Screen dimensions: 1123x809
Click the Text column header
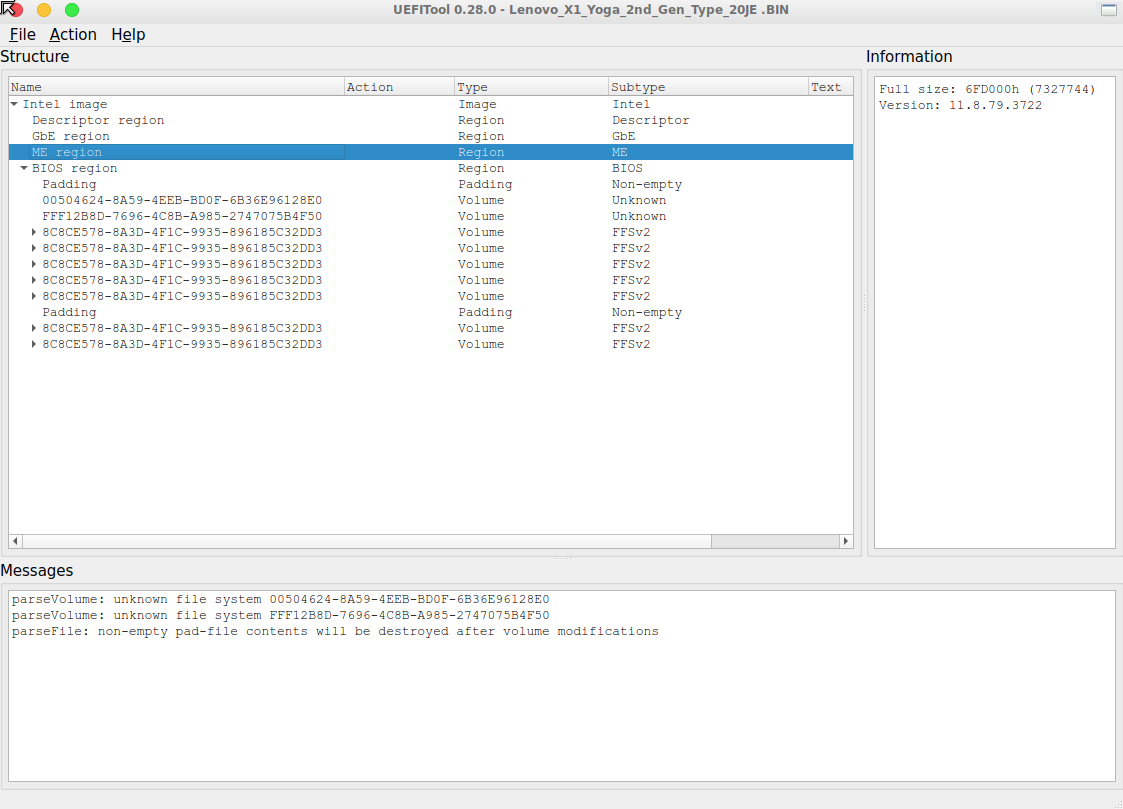830,87
